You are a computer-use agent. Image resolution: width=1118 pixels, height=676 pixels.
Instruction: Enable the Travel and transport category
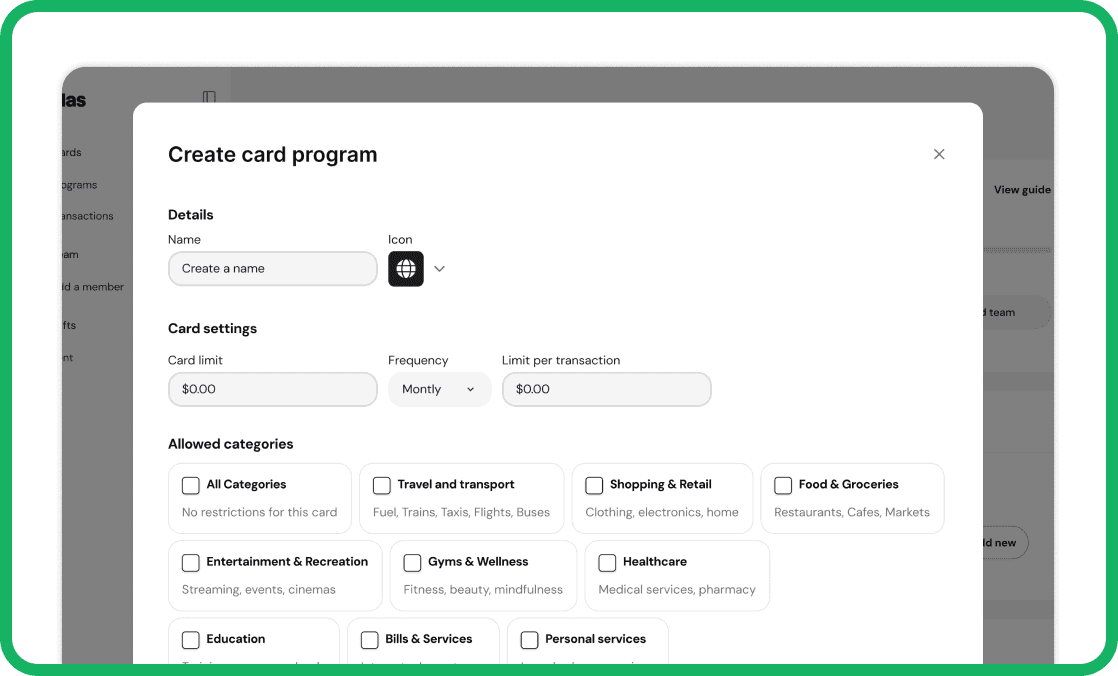tap(381, 485)
